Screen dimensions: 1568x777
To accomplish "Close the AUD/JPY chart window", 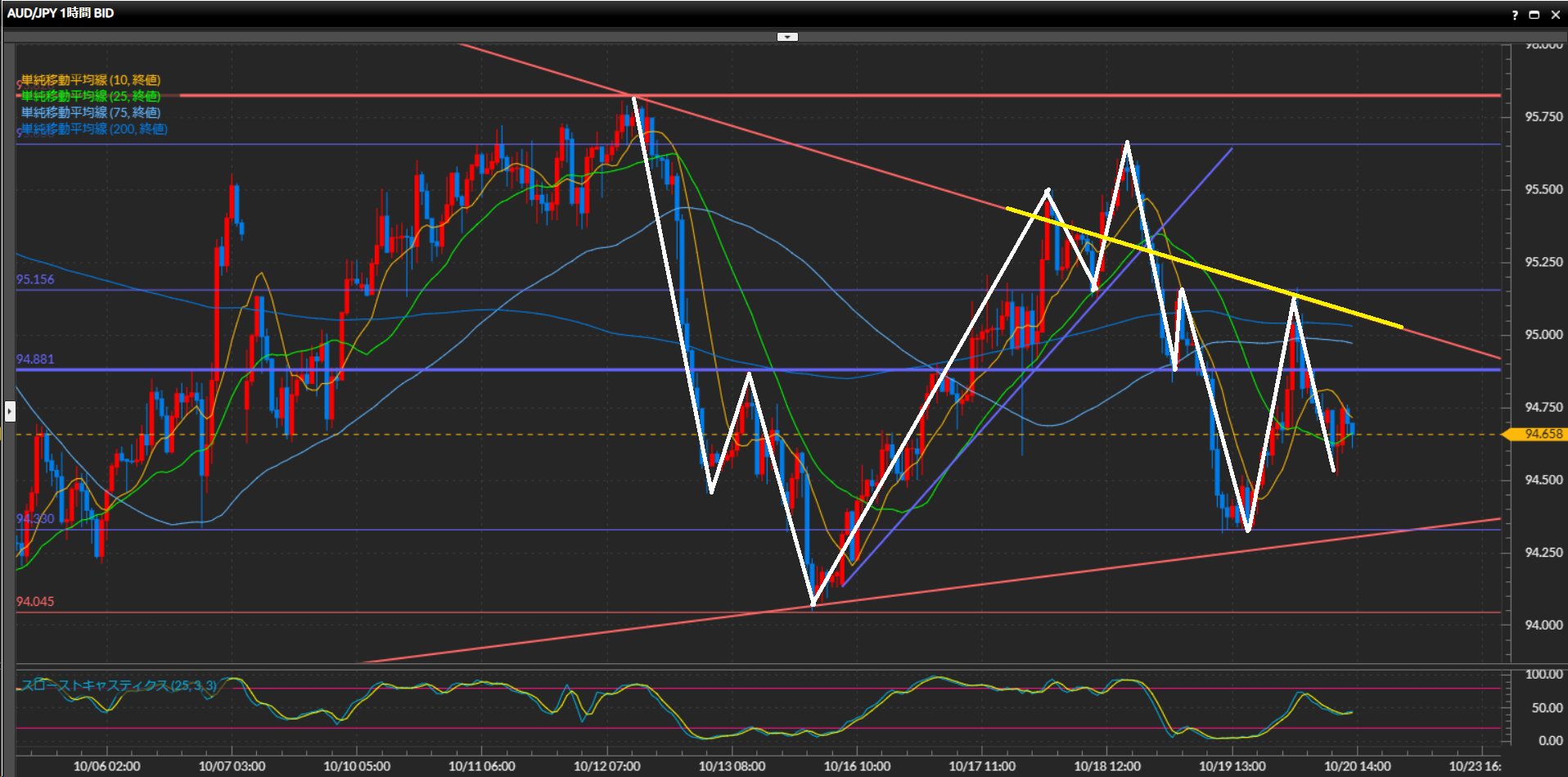I will click(1555, 15).
